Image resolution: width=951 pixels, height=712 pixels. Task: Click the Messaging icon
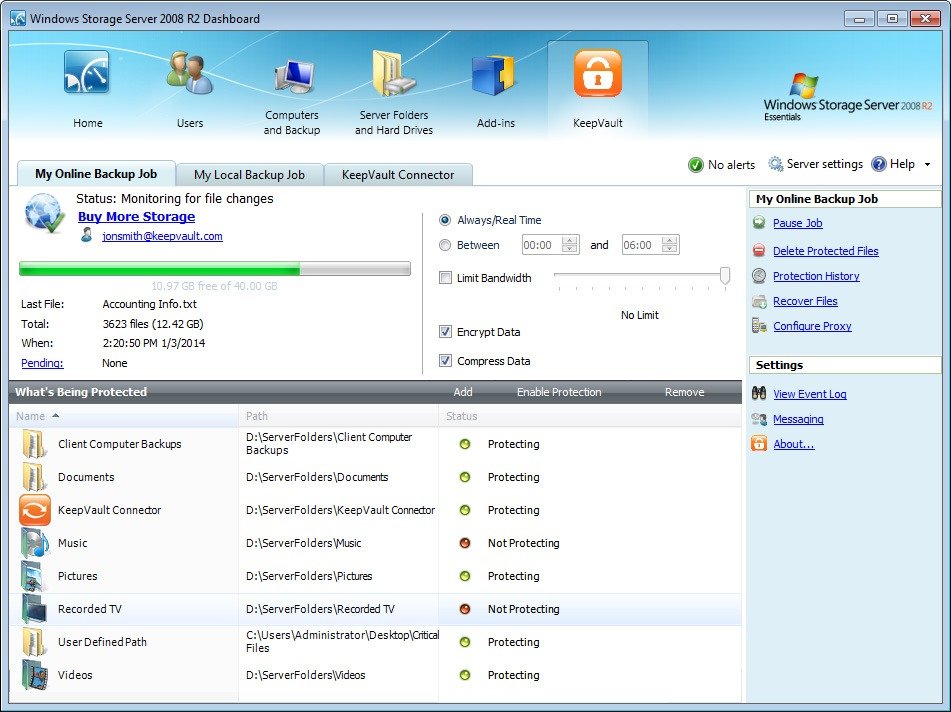click(x=759, y=418)
